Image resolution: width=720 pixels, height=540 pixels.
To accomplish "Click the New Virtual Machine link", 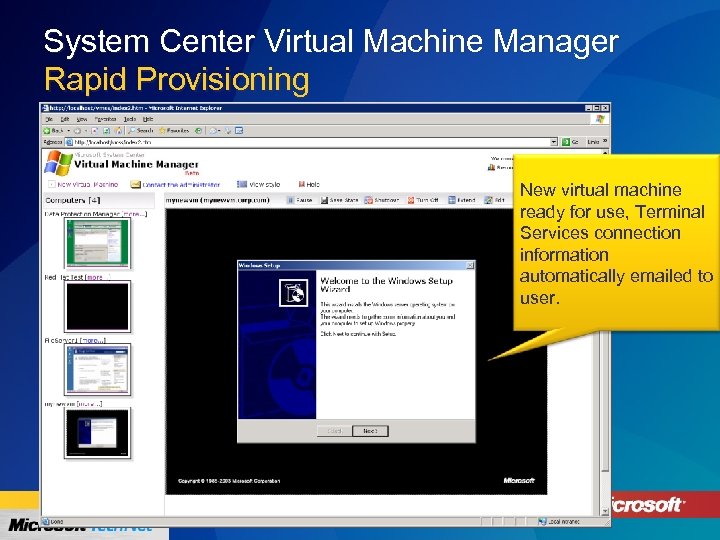I will [88, 184].
